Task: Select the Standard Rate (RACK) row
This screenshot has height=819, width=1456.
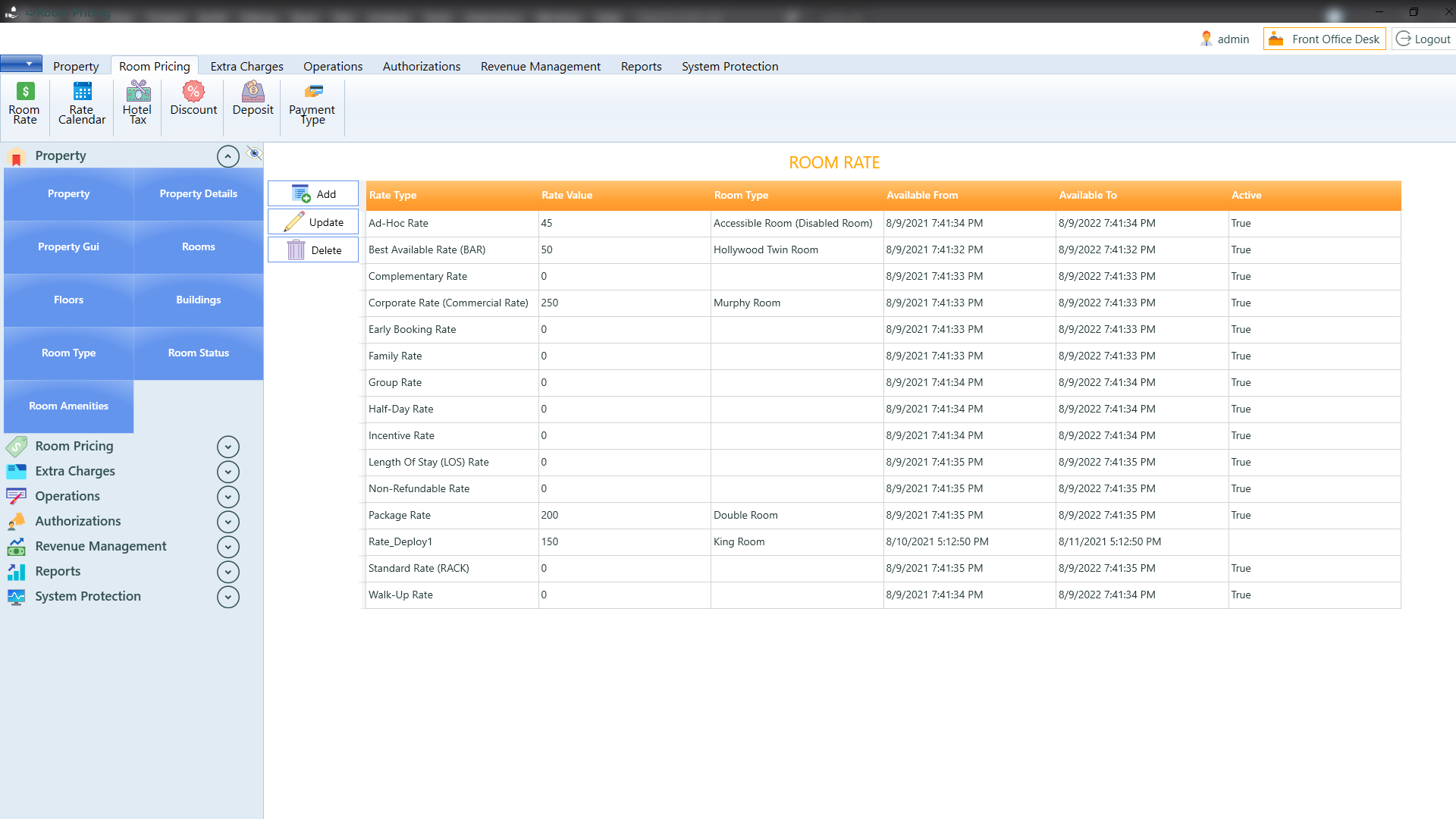Action: (883, 569)
